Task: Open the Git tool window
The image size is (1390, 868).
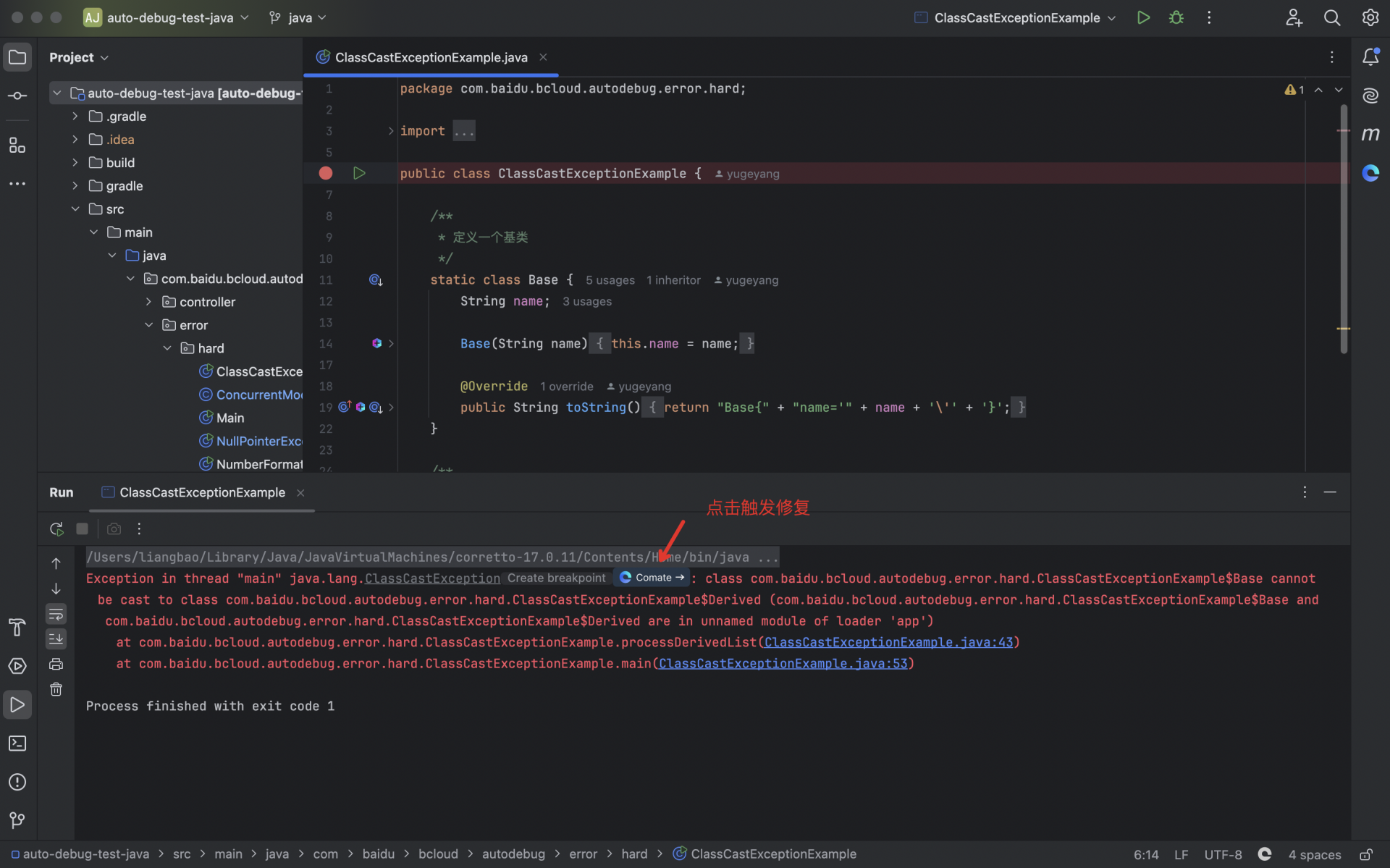Action: (x=17, y=820)
